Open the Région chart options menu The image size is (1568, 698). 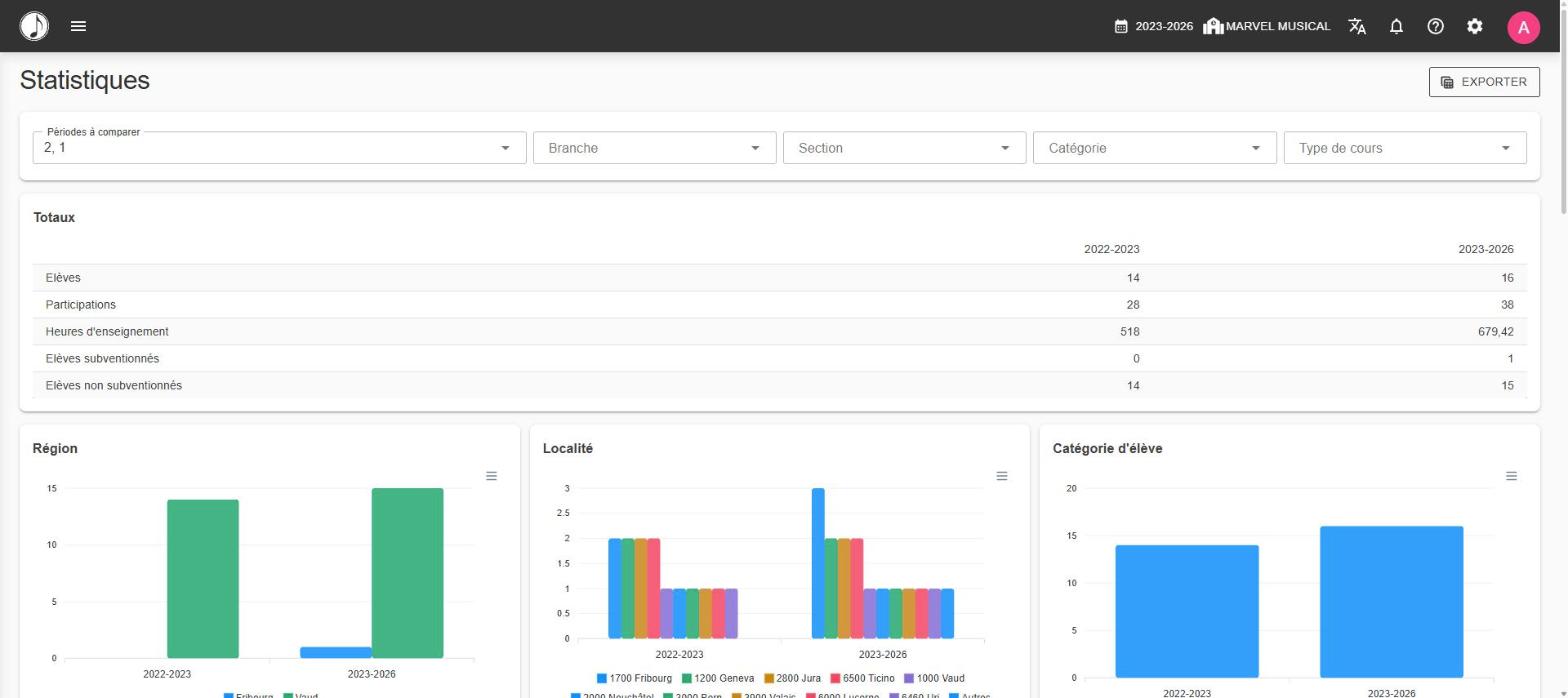tap(491, 476)
